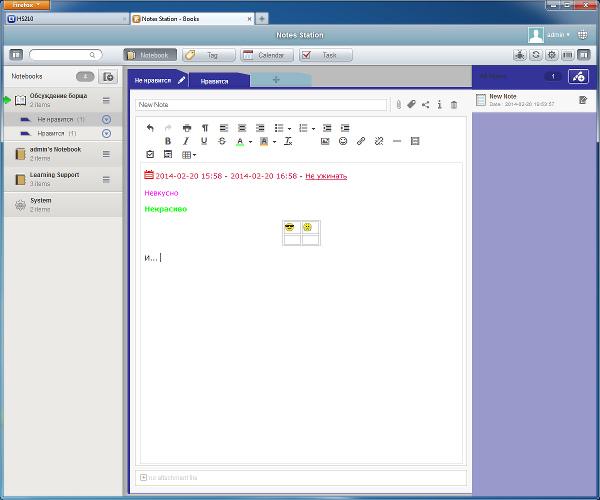Undo the last edit in the note

pyautogui.click(x=150, y=128)
